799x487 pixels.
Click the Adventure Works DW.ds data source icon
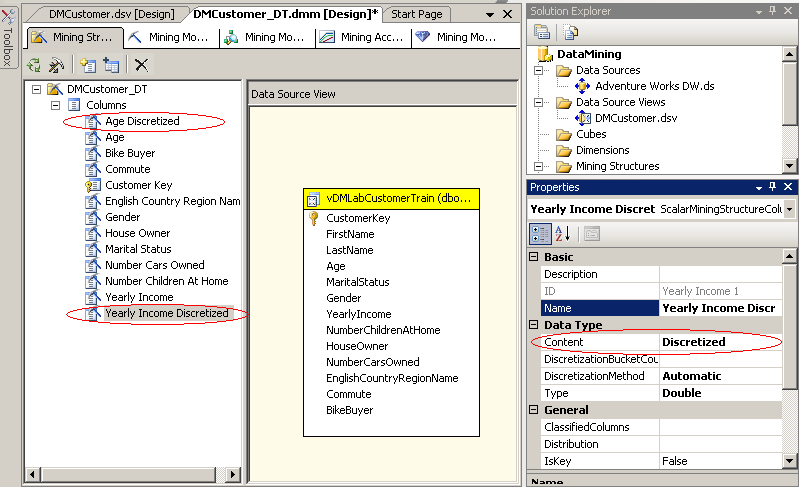(x=582, y=86)
